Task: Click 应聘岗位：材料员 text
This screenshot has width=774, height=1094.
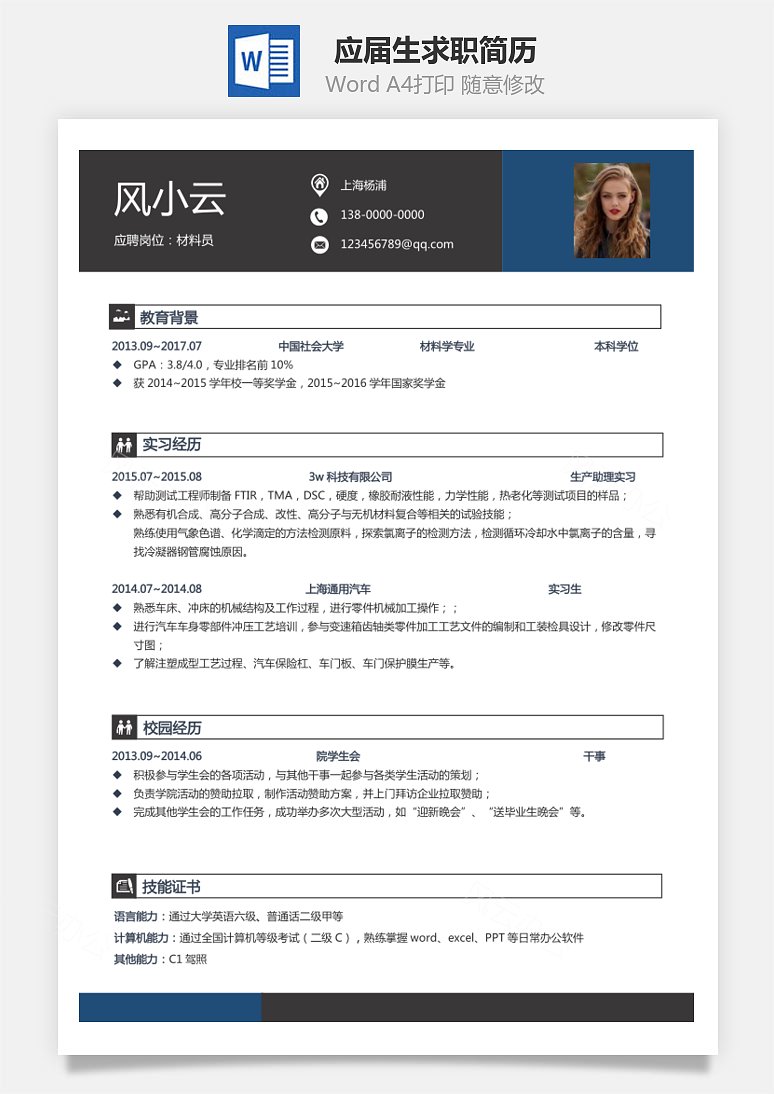Action: click(x=163, y=240)
